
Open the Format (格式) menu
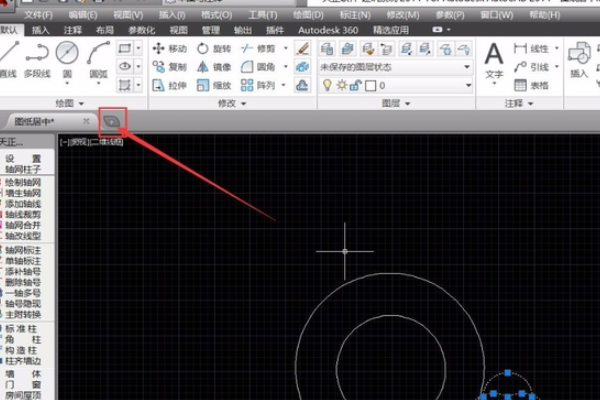[x=217, y=15]
